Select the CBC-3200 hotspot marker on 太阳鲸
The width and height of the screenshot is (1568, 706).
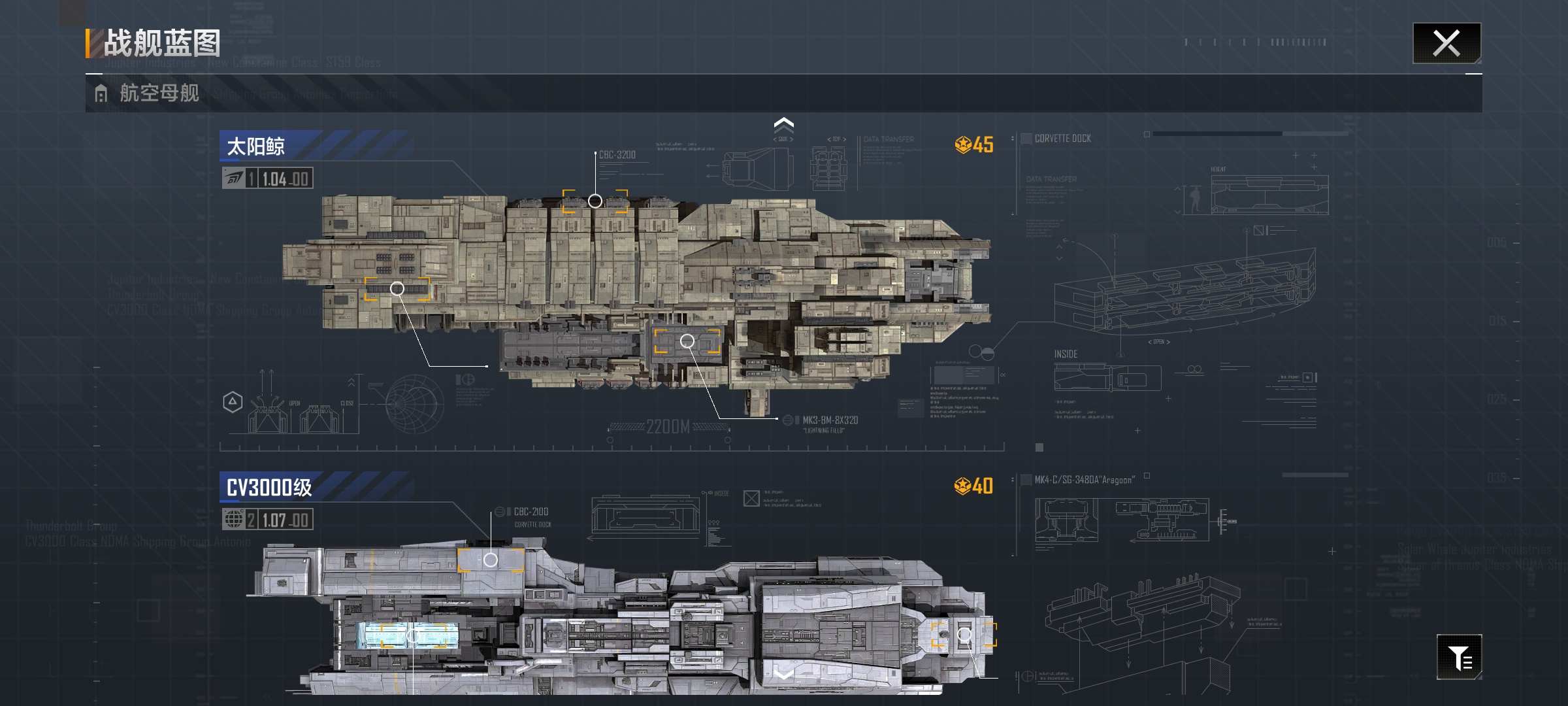pos(595,201)
